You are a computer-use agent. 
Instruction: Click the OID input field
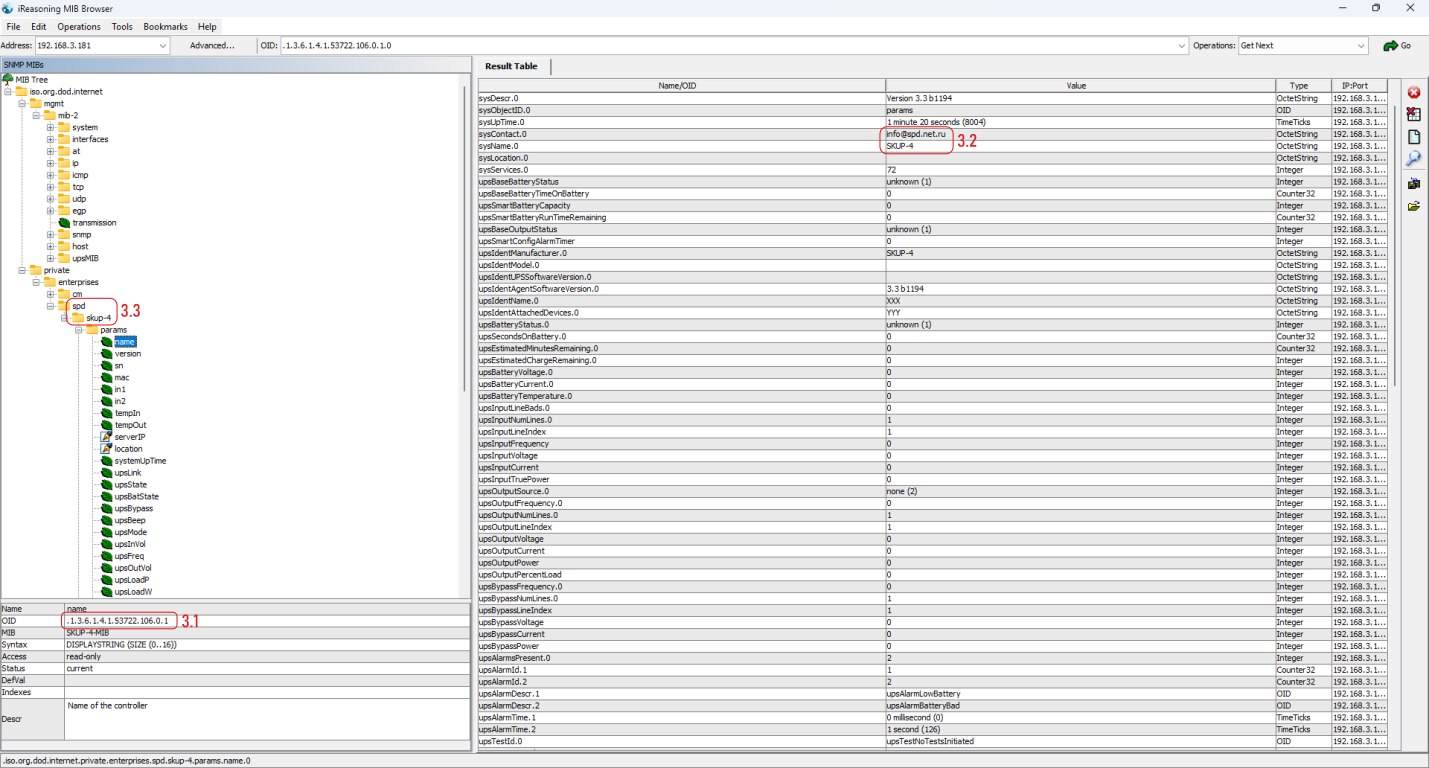(730, 46)
